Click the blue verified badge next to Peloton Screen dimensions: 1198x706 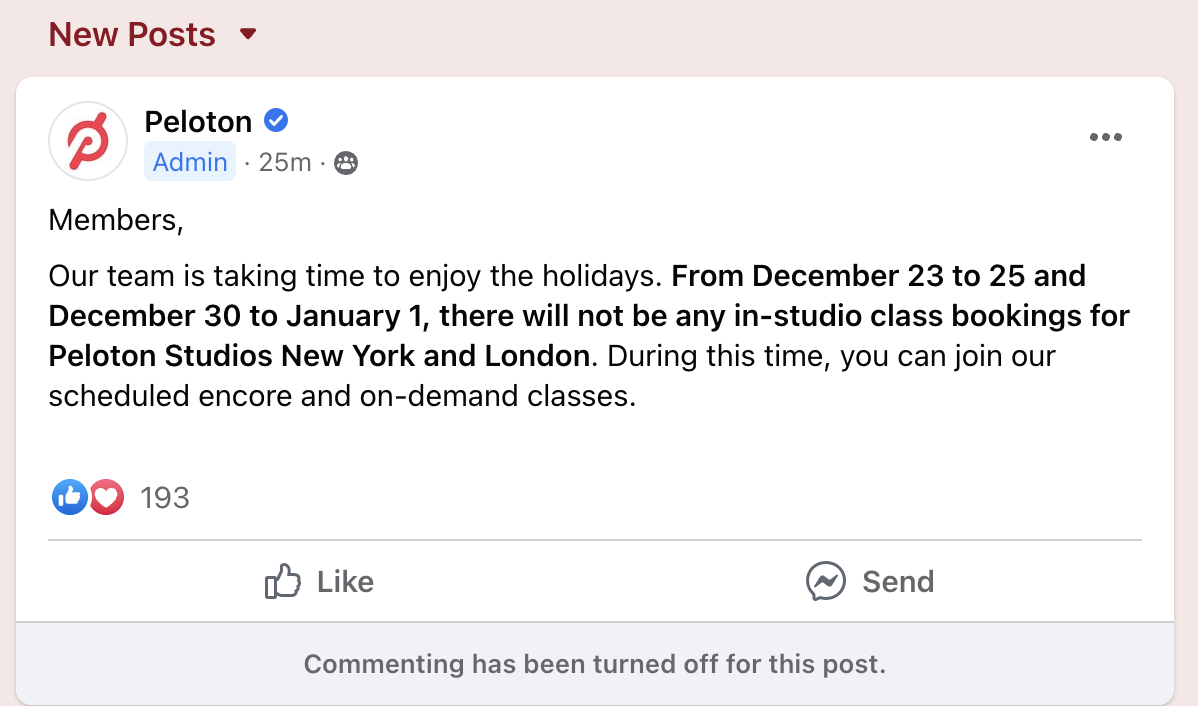[x=275, y=120]
